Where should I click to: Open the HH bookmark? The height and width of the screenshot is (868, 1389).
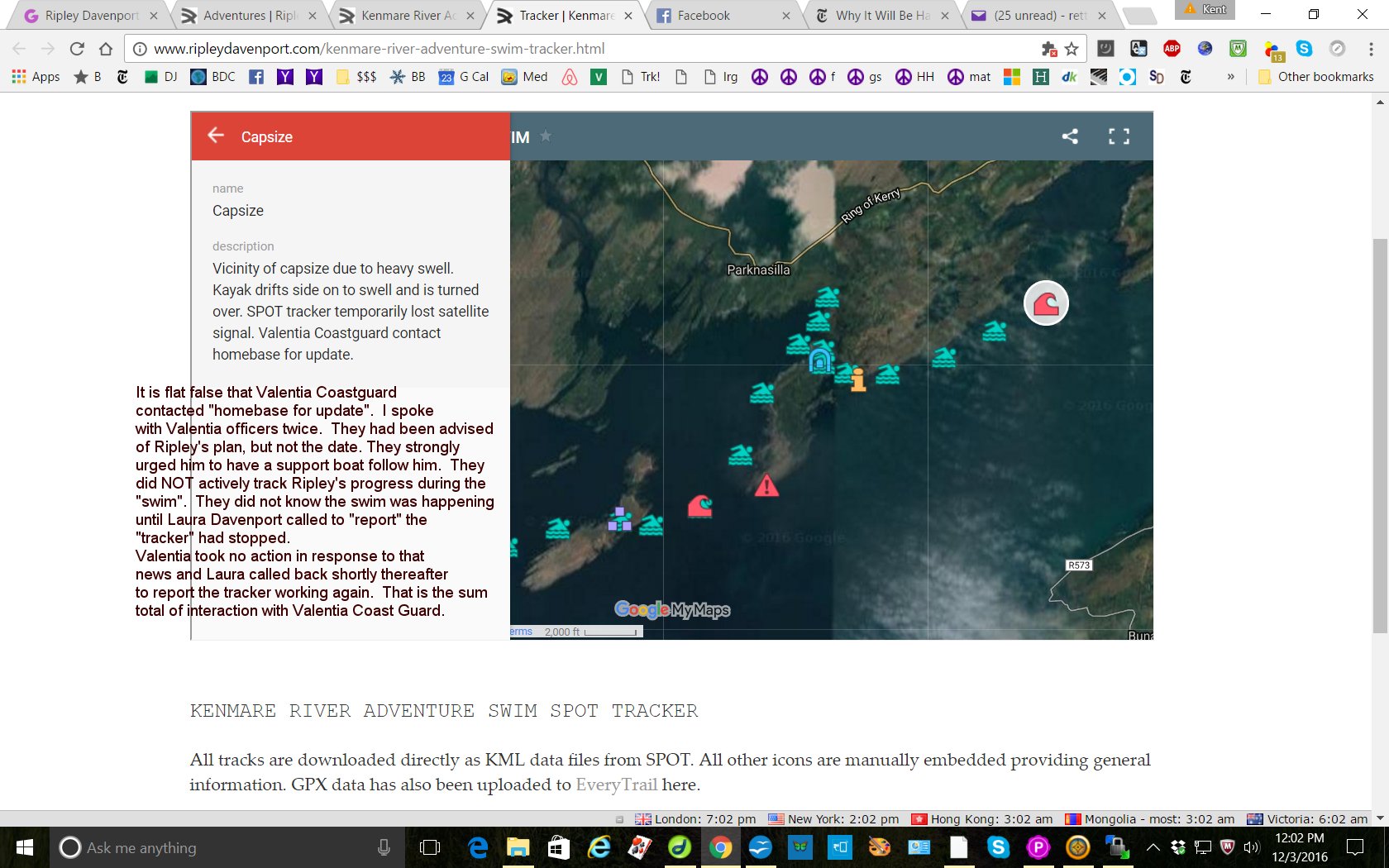(x=914, y=77)
